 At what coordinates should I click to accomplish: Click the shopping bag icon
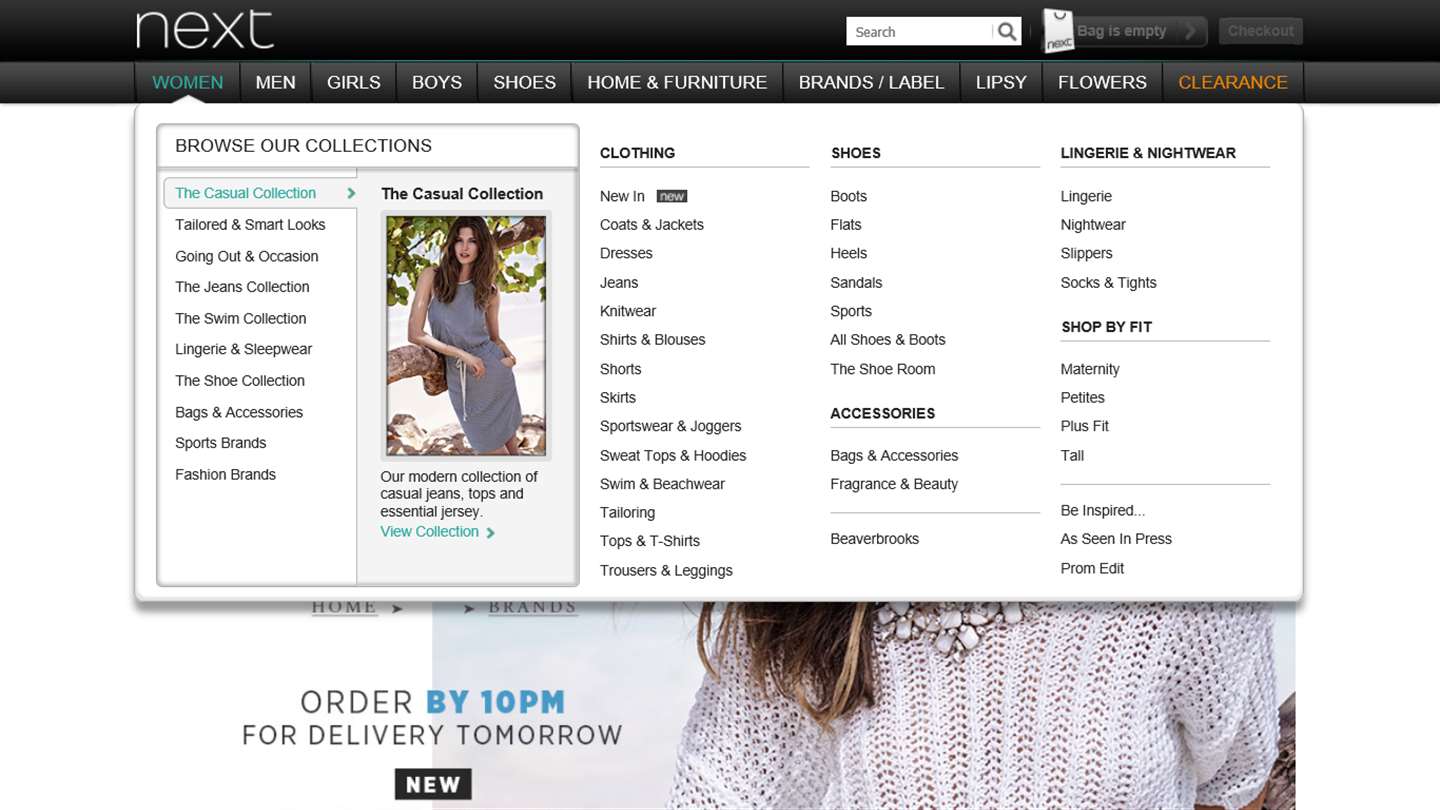tap(1058, 31)
